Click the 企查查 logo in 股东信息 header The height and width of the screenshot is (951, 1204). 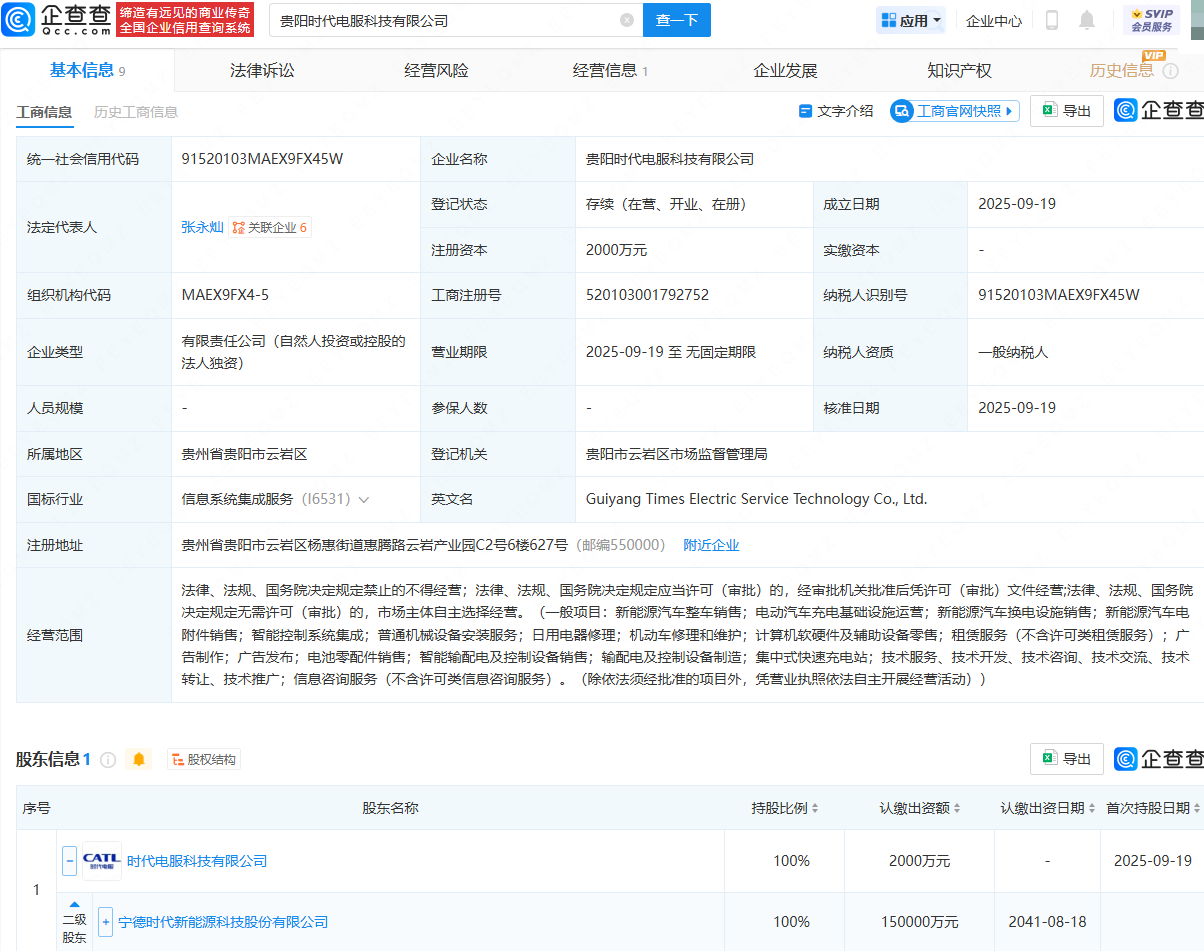pos(1159,759)
